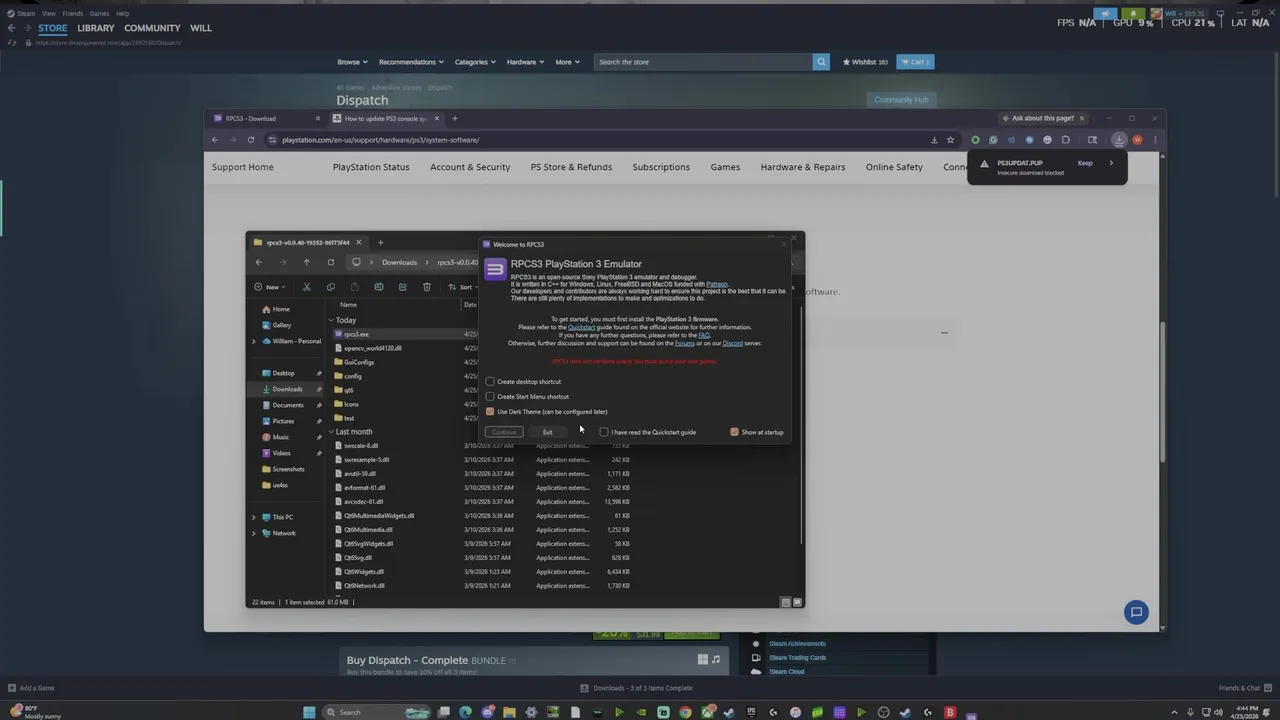This screenshot has height=720, width=1280.
Task: Click the Steam store search field
Action: click(703, 62)
